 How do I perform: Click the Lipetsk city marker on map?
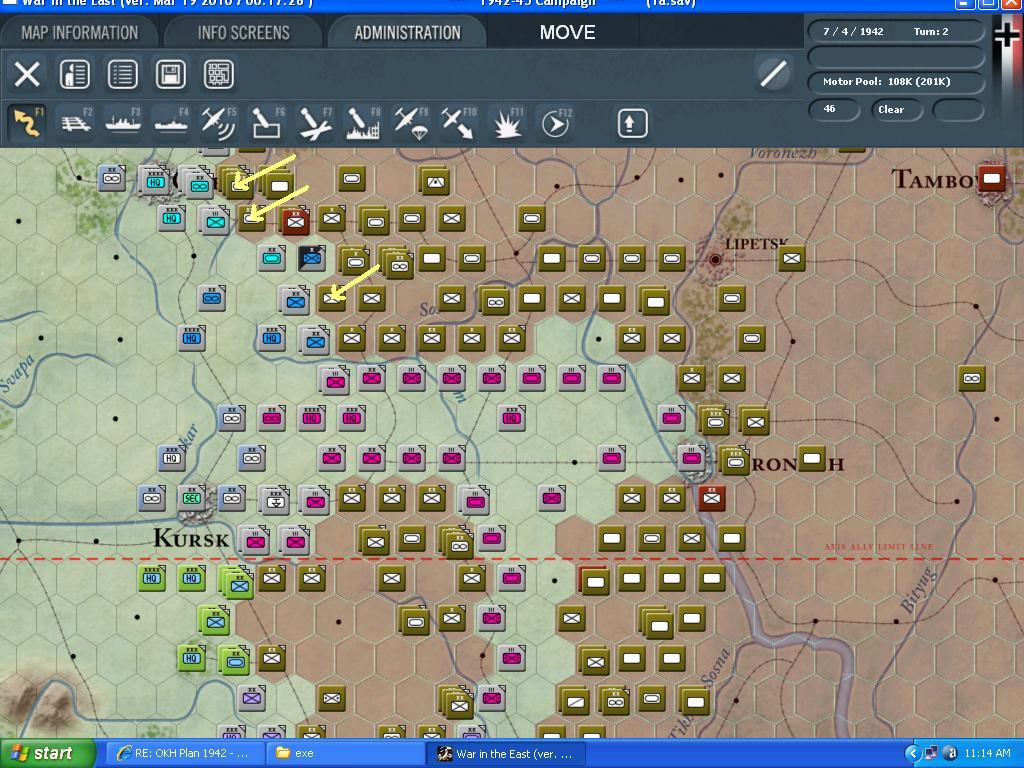click(715, 259)
